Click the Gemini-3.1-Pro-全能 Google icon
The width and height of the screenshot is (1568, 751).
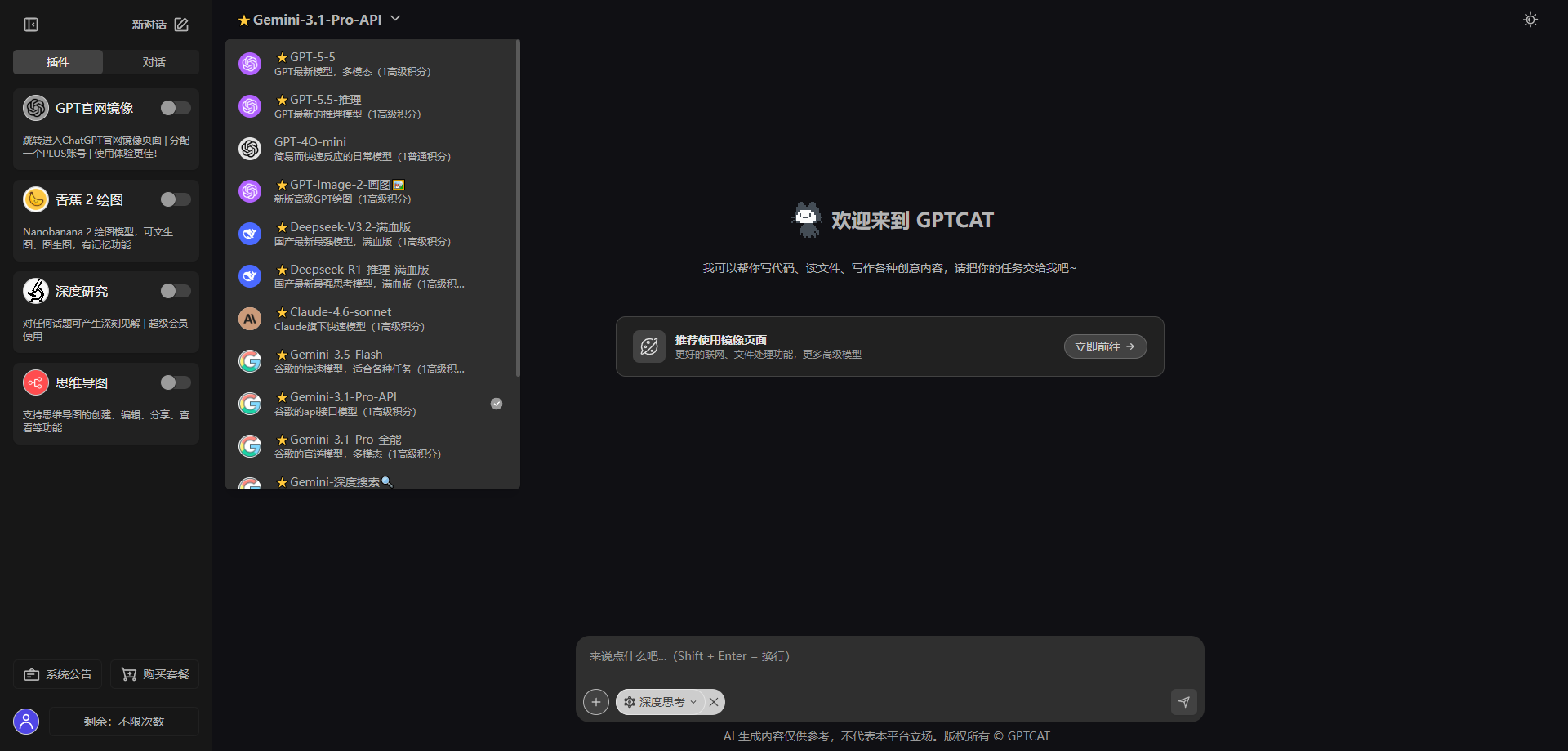[x=250, y=446]
